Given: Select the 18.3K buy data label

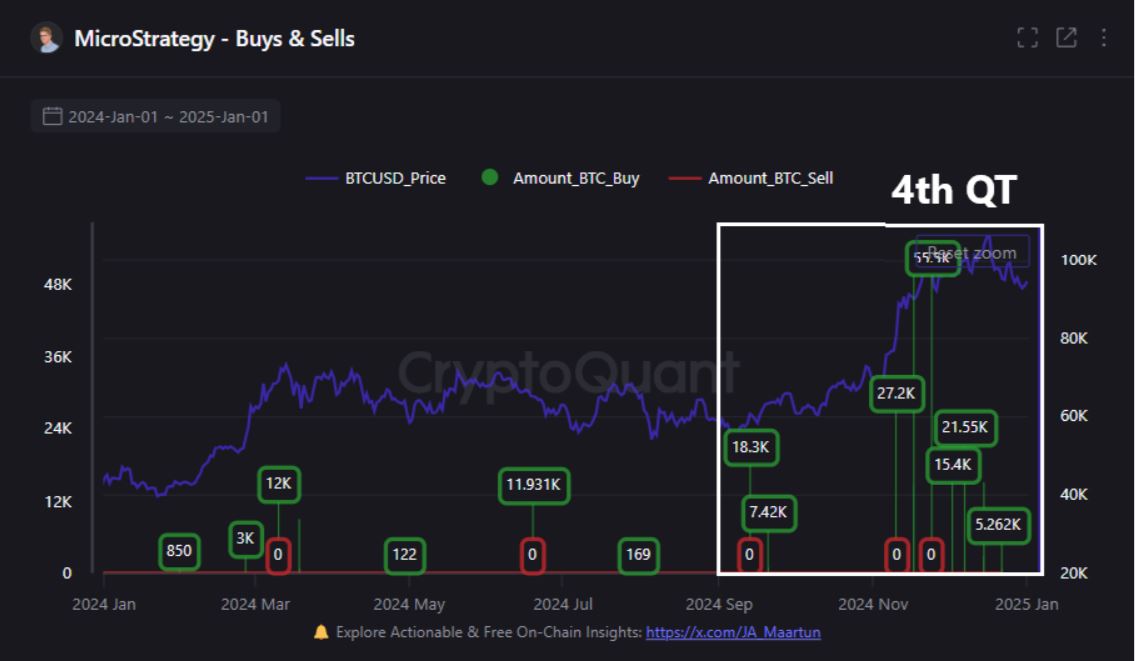Looking at the screenshot, I should [x=751, y=447].
